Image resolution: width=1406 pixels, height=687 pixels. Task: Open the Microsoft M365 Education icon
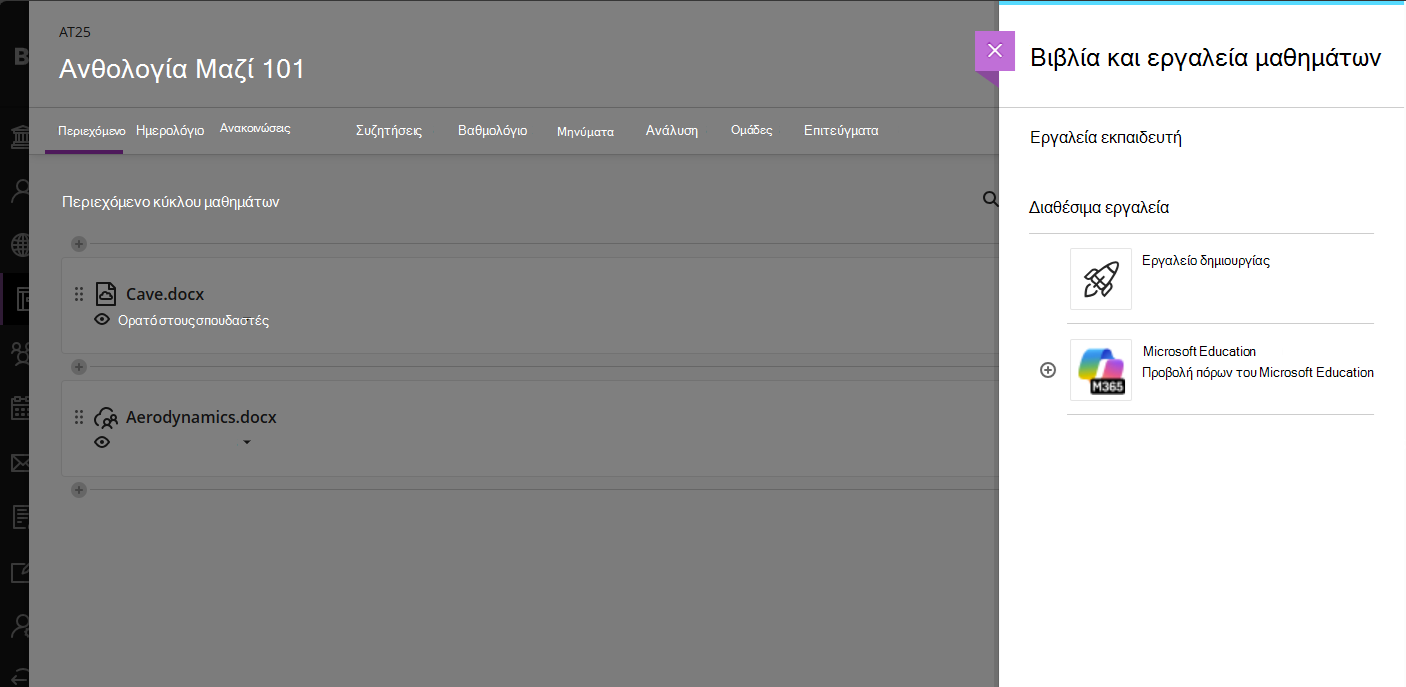tap(1101, 370)
